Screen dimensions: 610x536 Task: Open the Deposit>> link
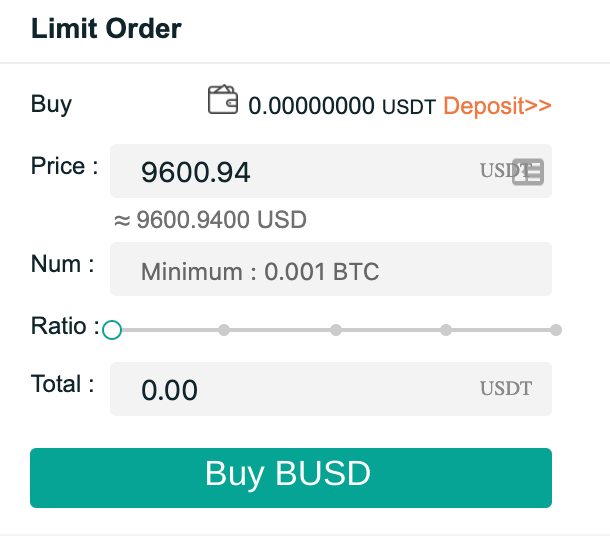498,105
